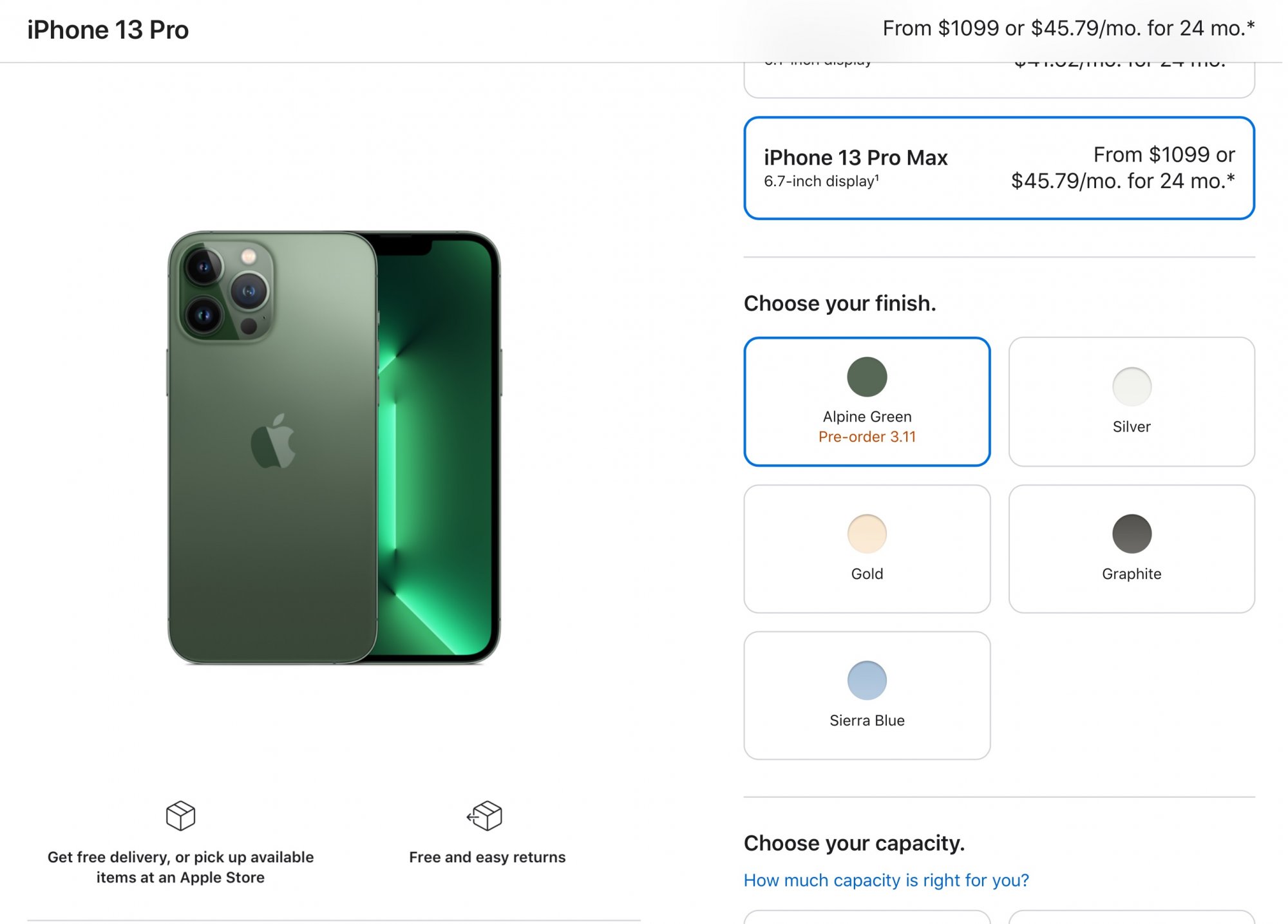This screenshot has width=1288, height=924.
Task: Pick the Silver color circle
Action: (x=1131, y=386)
